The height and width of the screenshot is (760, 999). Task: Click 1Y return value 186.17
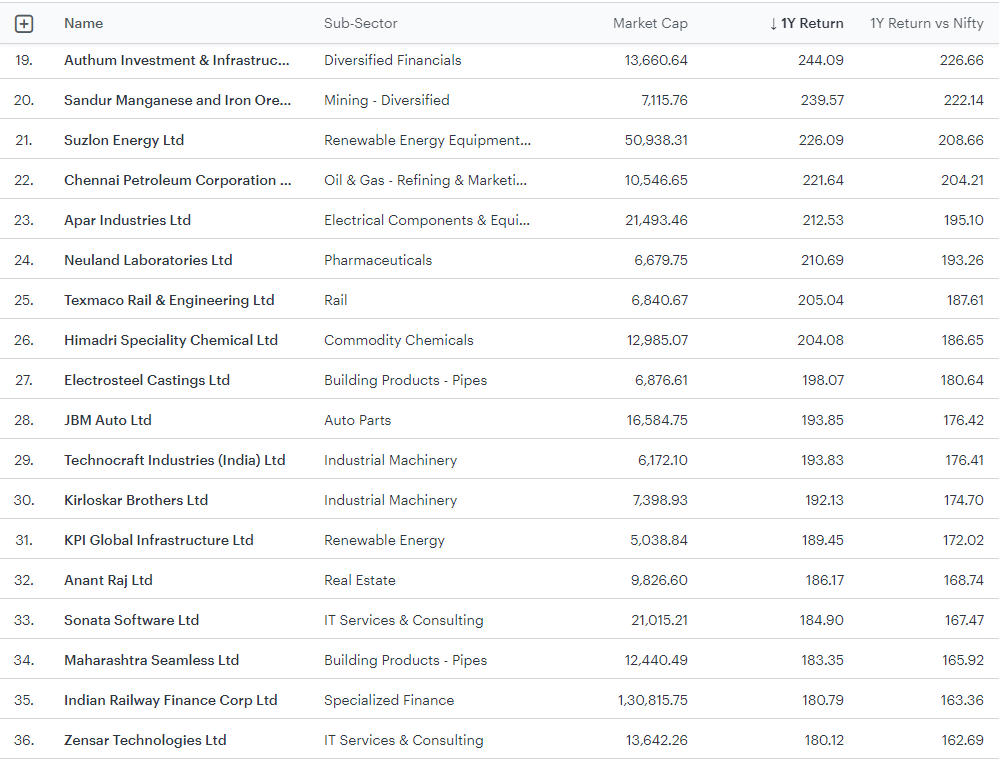824,581
